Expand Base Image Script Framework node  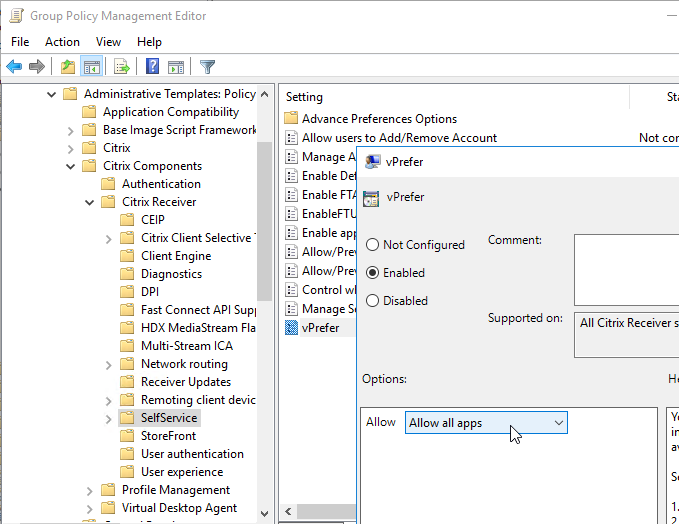pos(71,130)
